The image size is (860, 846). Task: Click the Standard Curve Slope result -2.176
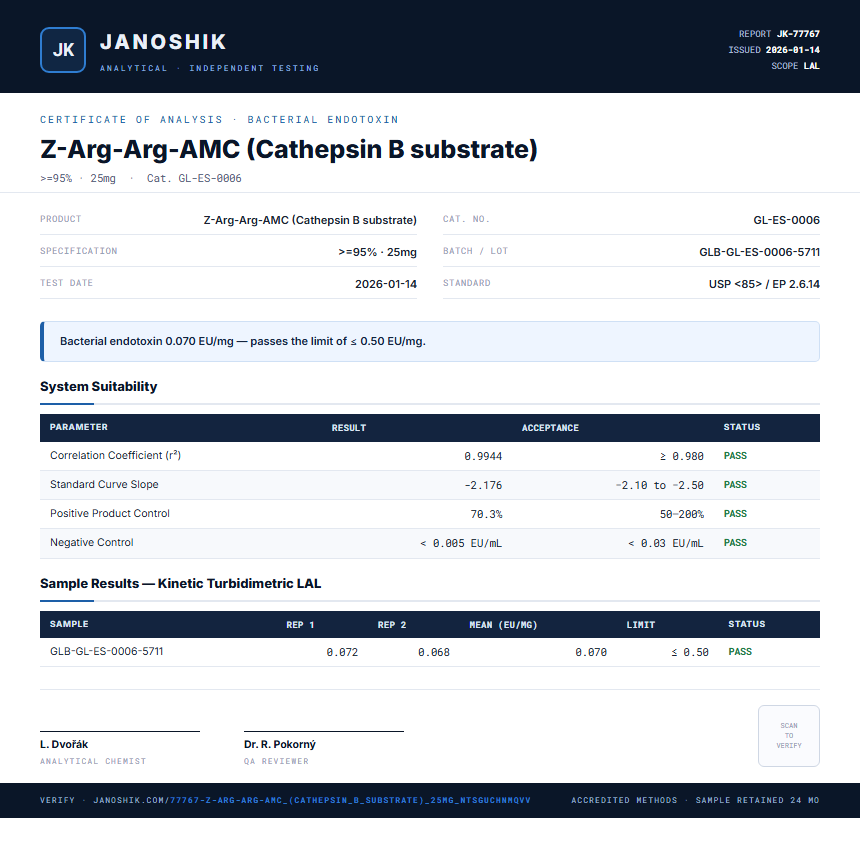click(483, 486)
